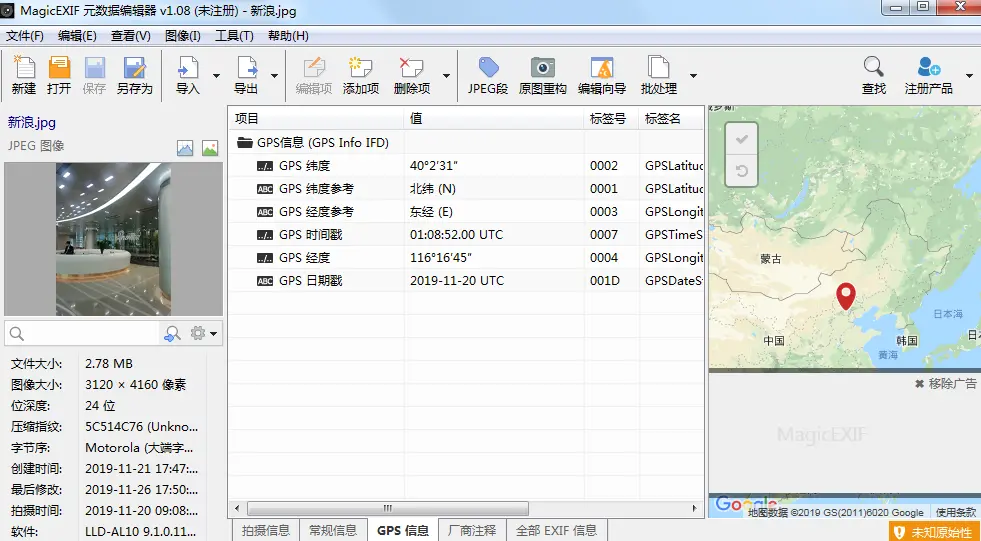Image resolution: width=981 pixels, height=541 pixels.
Task: Switch to the GPS 信息 tab
Action: 403,530
